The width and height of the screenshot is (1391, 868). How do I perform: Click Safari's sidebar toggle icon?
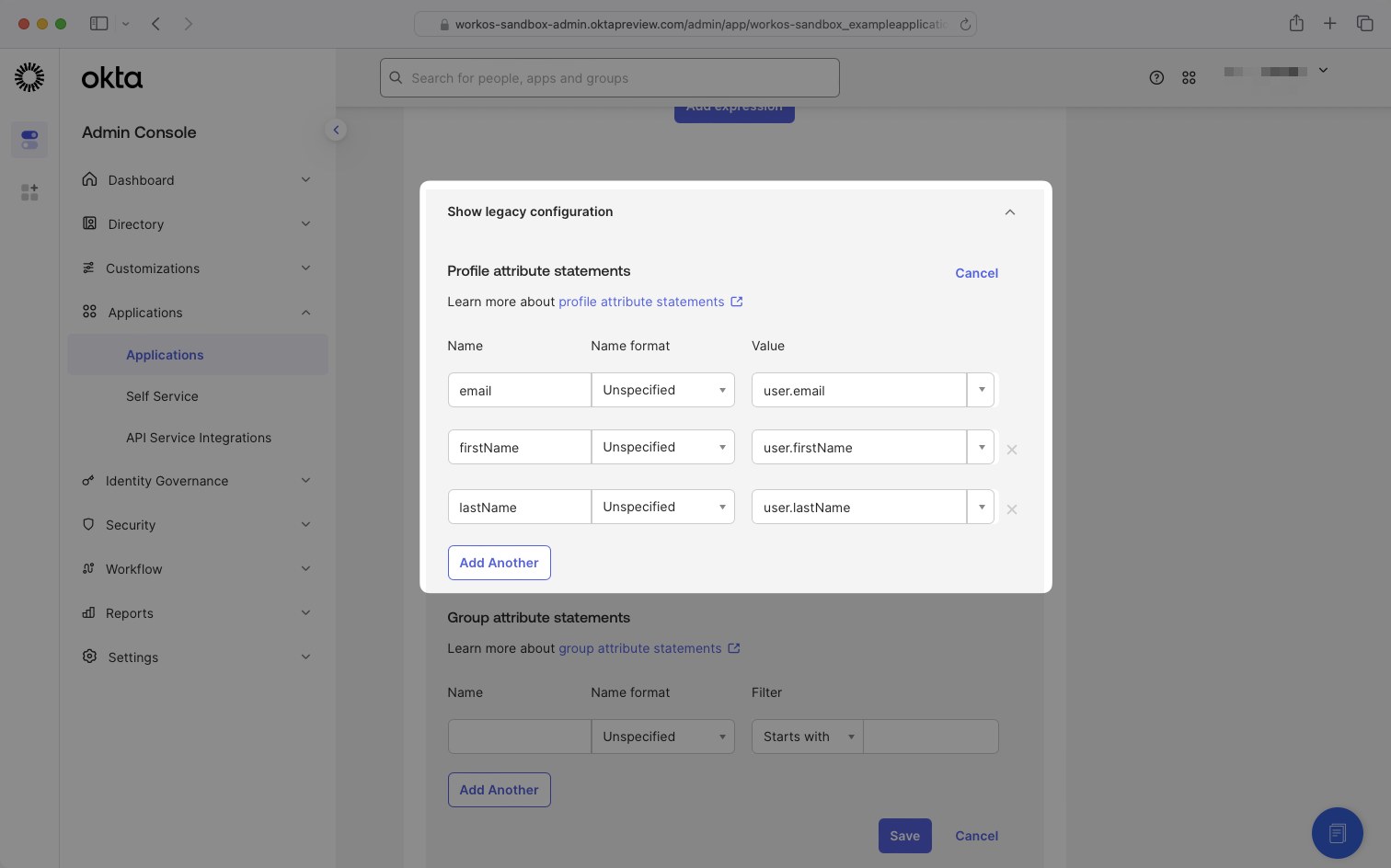pyautogui.click(x=98, y=24)
